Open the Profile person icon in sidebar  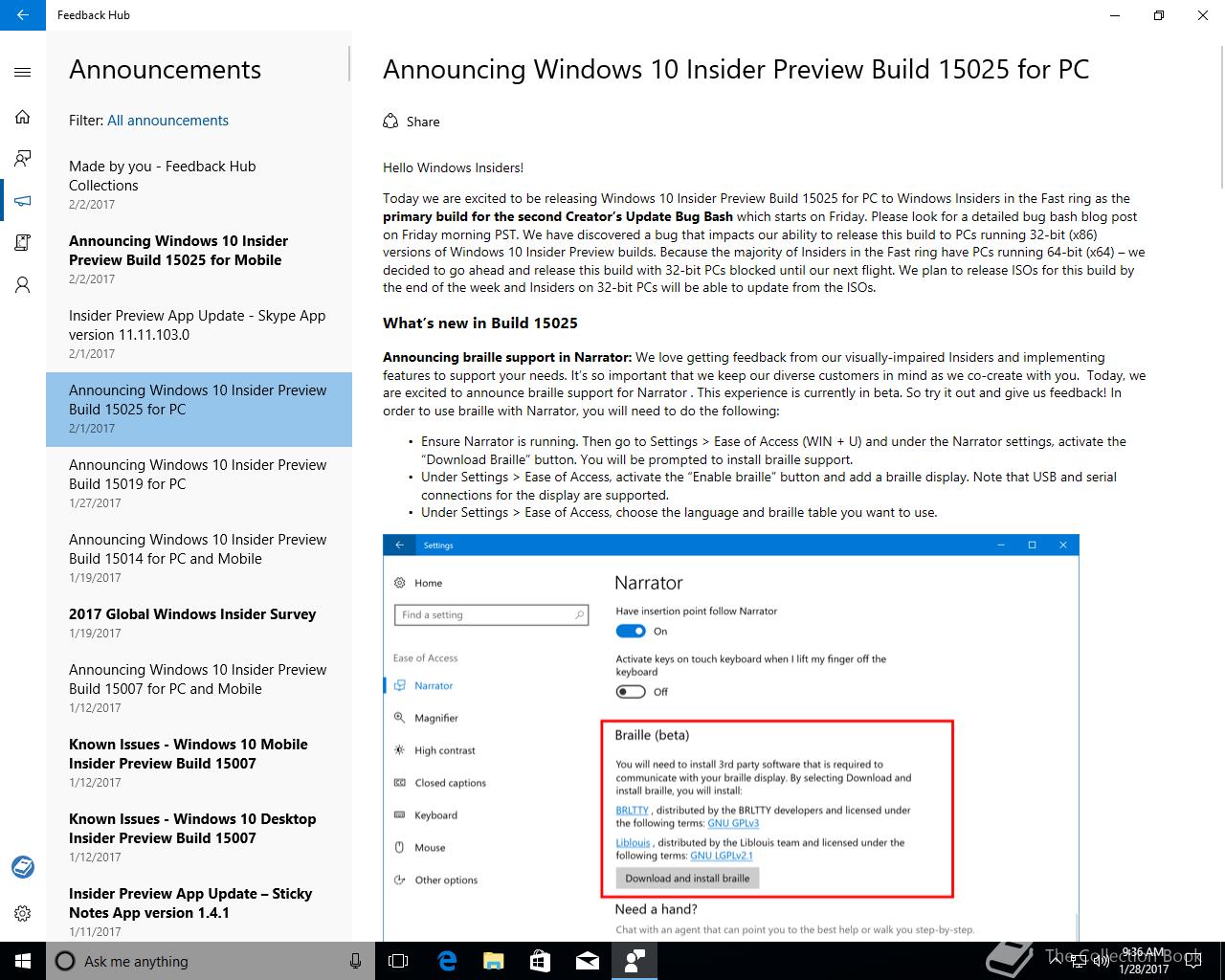(x=23, y=284)
